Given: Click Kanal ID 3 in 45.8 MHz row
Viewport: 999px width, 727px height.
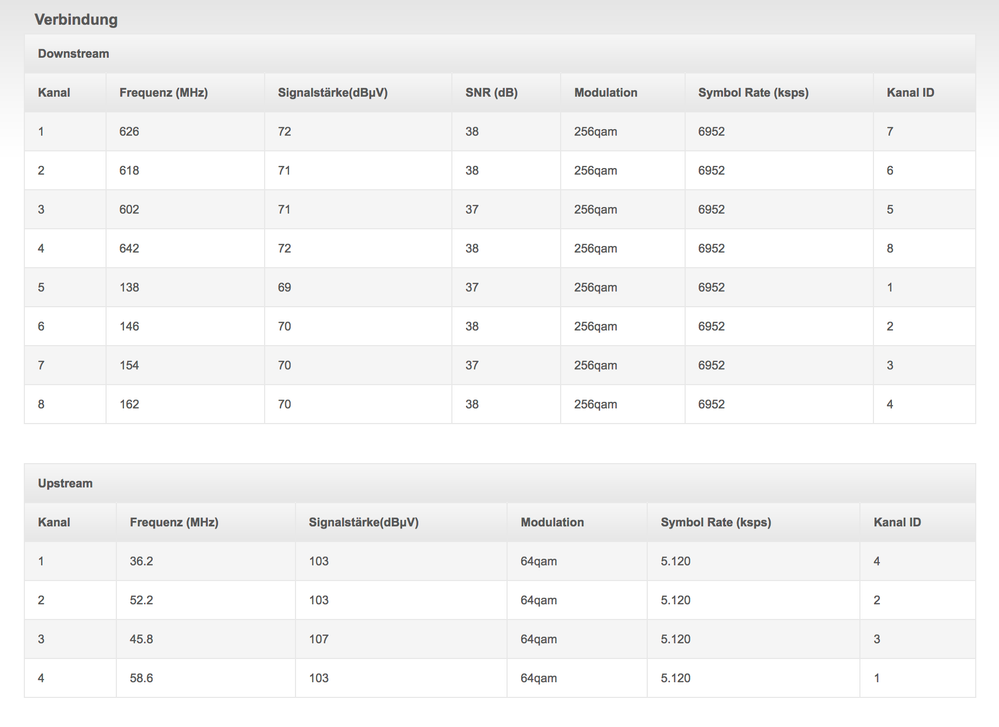Looking at the screenshot, I should pyautogui.click(x=877, y=638).
